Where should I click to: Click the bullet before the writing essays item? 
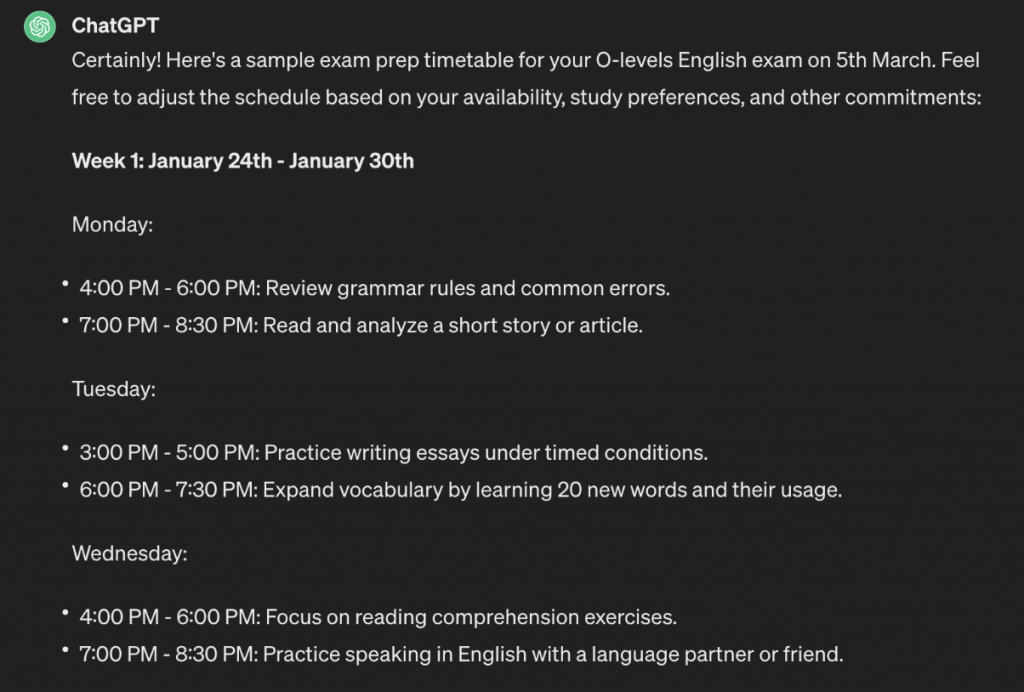[x=65, y=449]
